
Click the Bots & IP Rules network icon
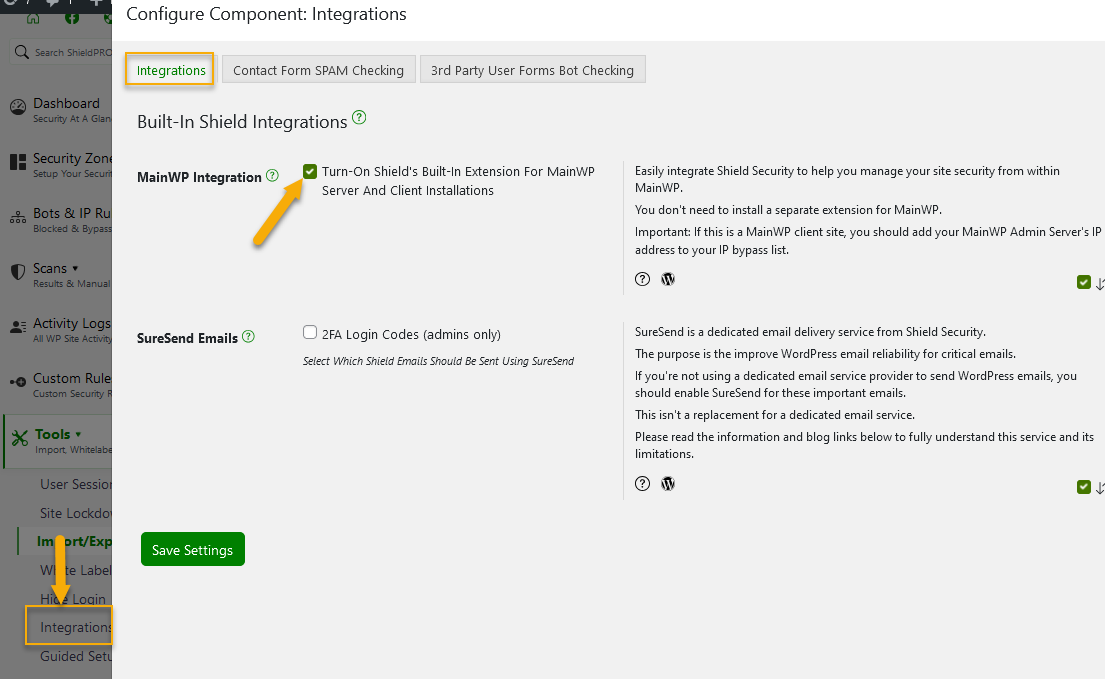(x=18, y=218)
